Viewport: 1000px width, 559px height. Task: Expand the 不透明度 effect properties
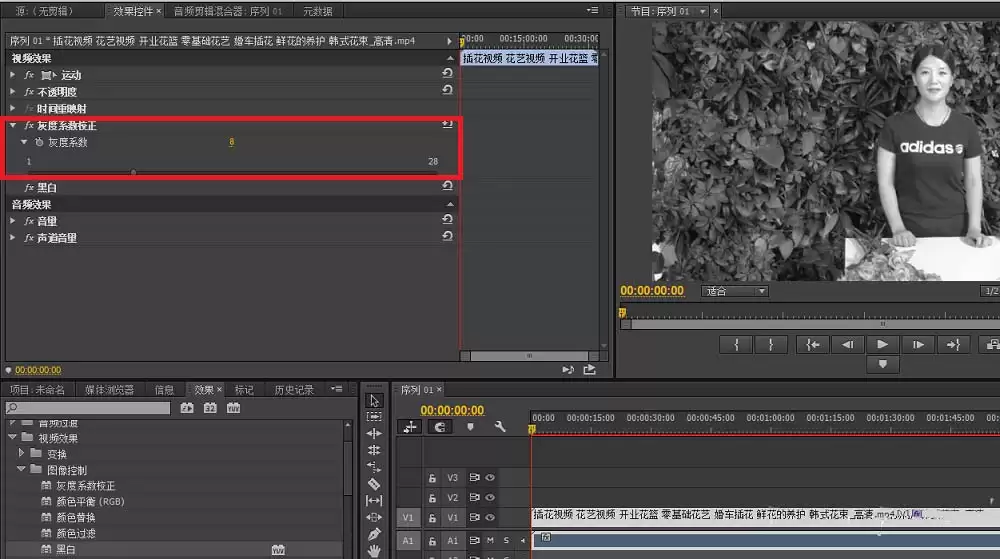[13, 91]
